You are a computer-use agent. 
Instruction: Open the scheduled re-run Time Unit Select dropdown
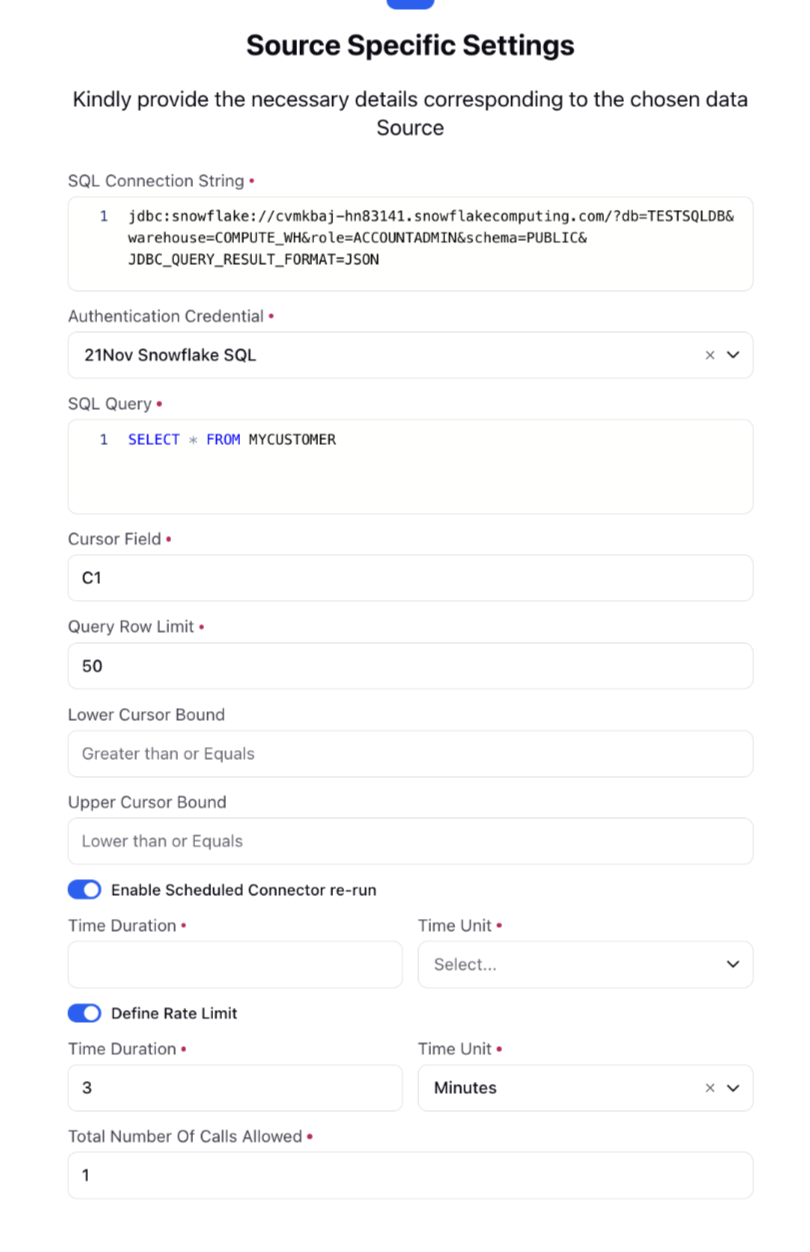(x=585, y=964)
